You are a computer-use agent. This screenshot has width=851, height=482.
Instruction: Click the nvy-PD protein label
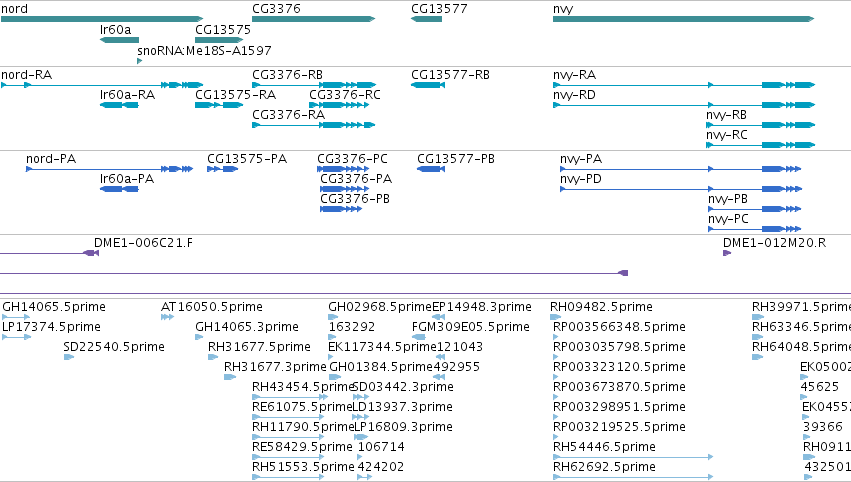coord(581,179)
